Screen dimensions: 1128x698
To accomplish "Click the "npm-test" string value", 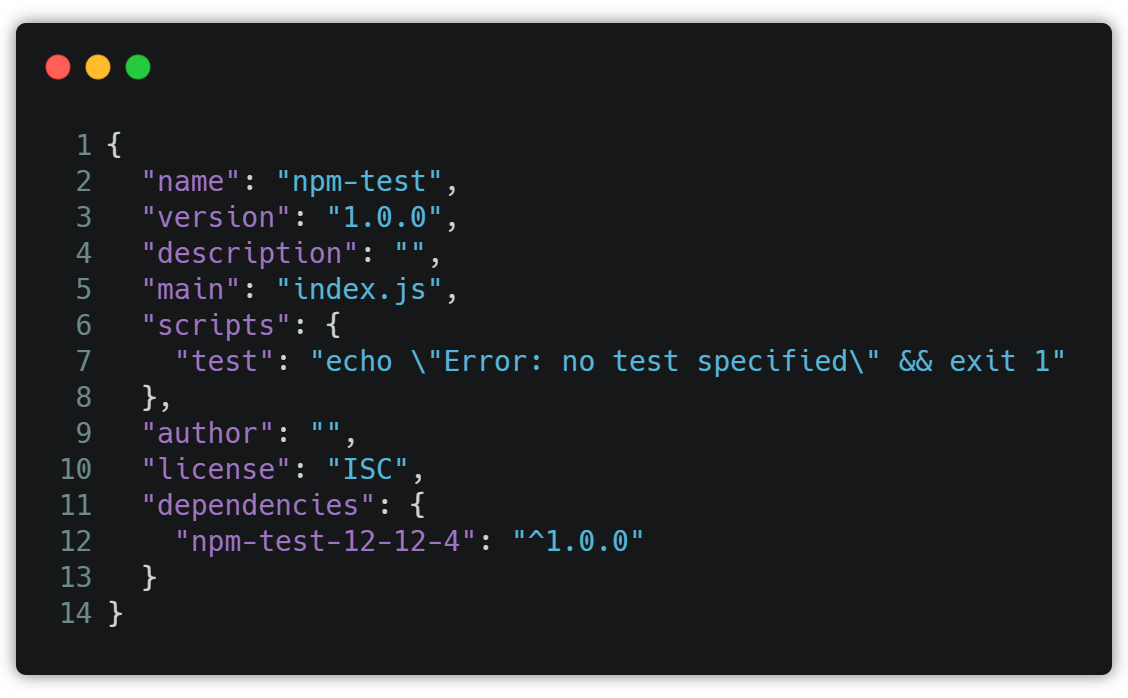I will [359, 181].
